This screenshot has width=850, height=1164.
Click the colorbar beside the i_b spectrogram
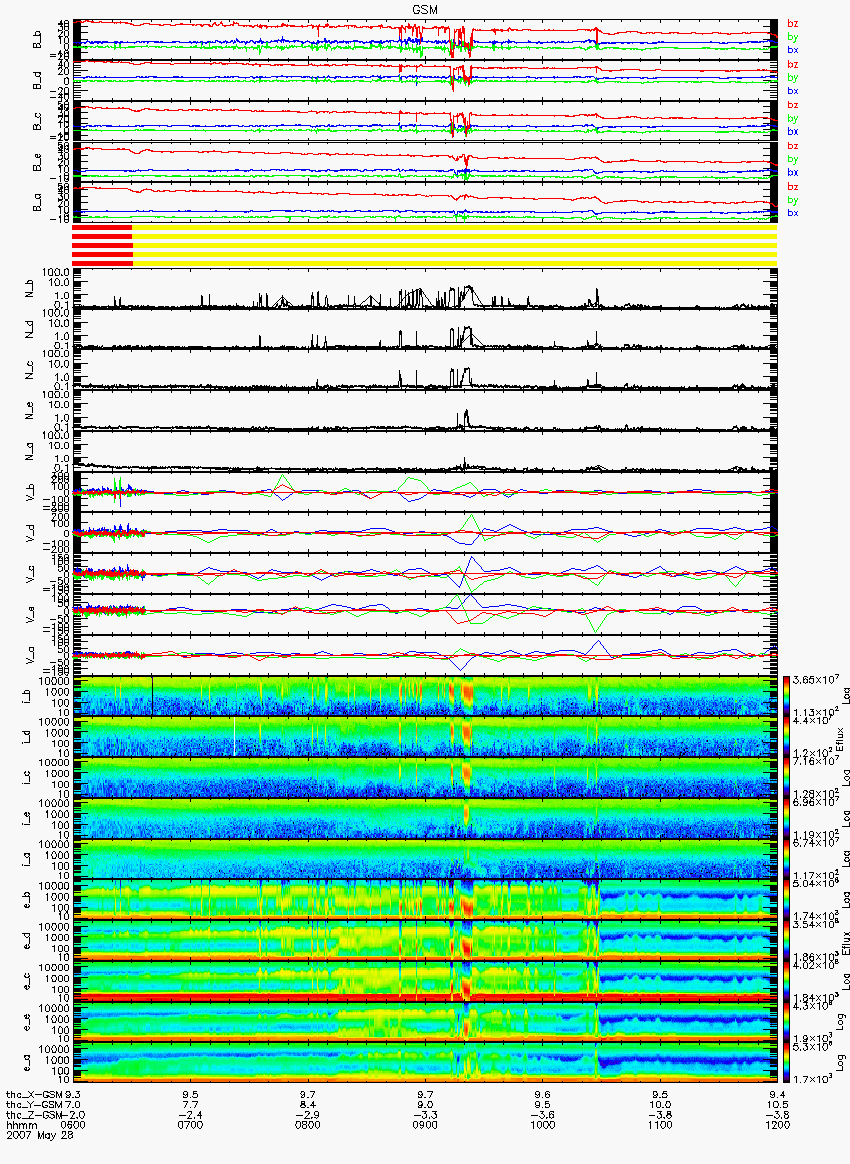tap(785, 696)
